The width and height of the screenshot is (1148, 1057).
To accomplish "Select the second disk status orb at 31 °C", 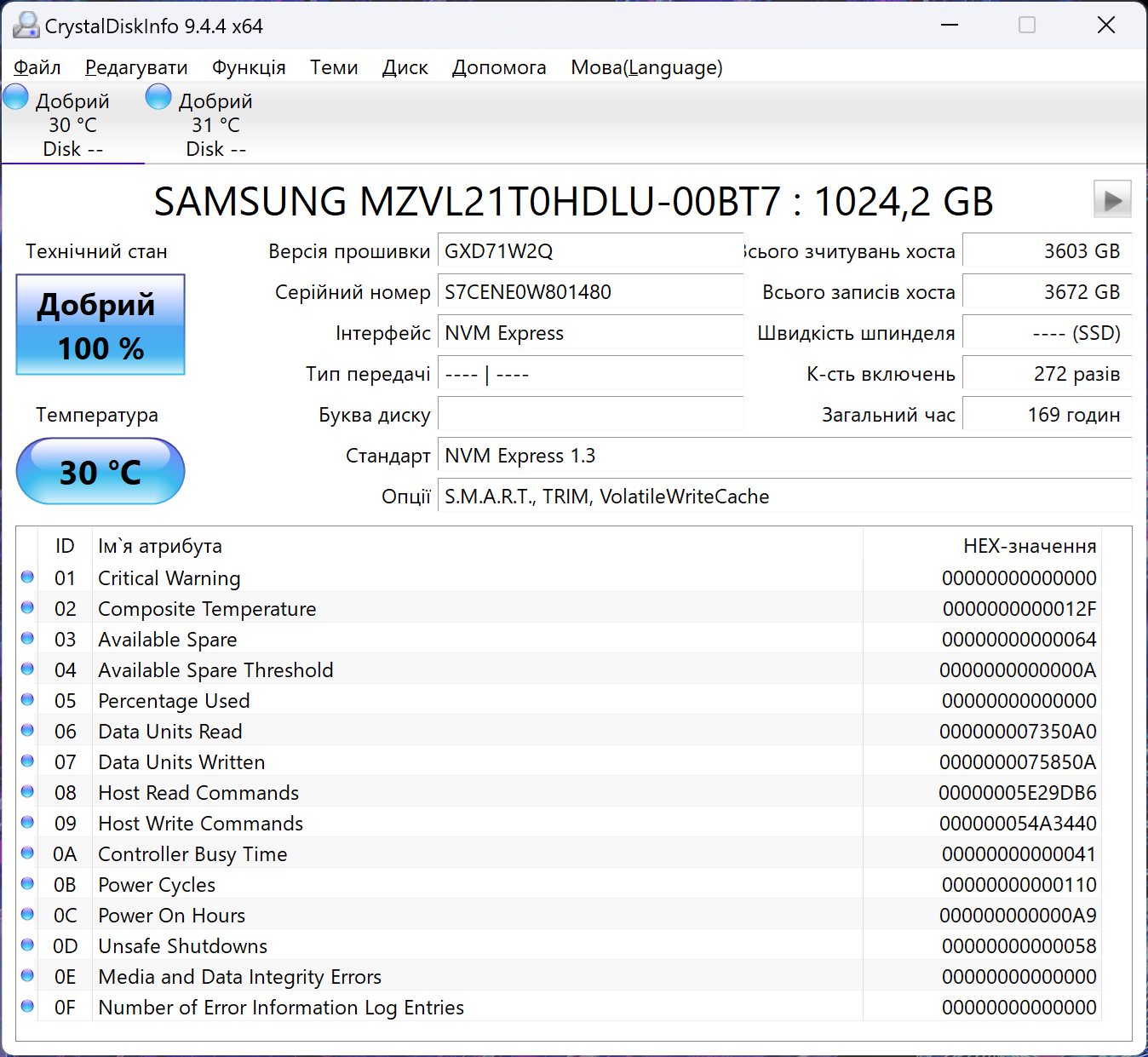I will click(x=158, y=97).
